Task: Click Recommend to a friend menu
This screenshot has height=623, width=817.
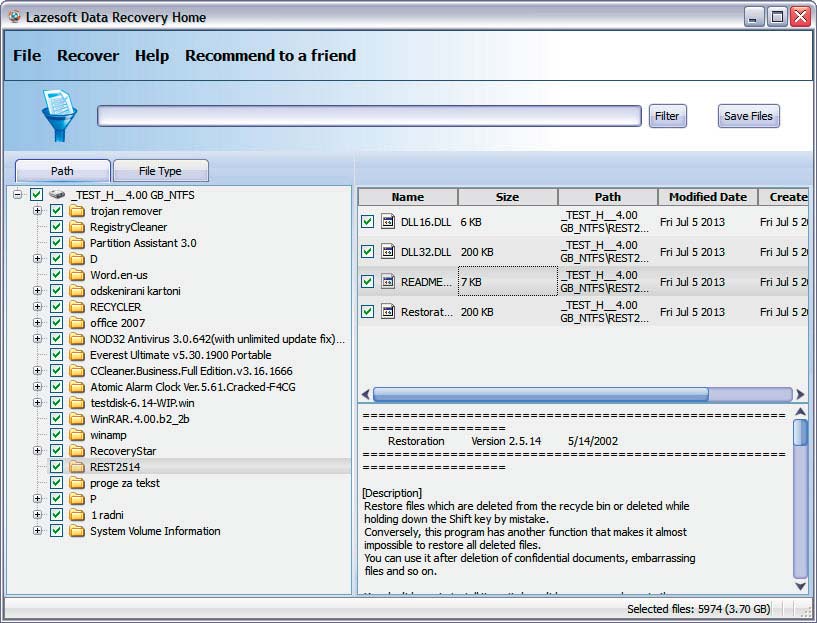Action: coord(270,55)
